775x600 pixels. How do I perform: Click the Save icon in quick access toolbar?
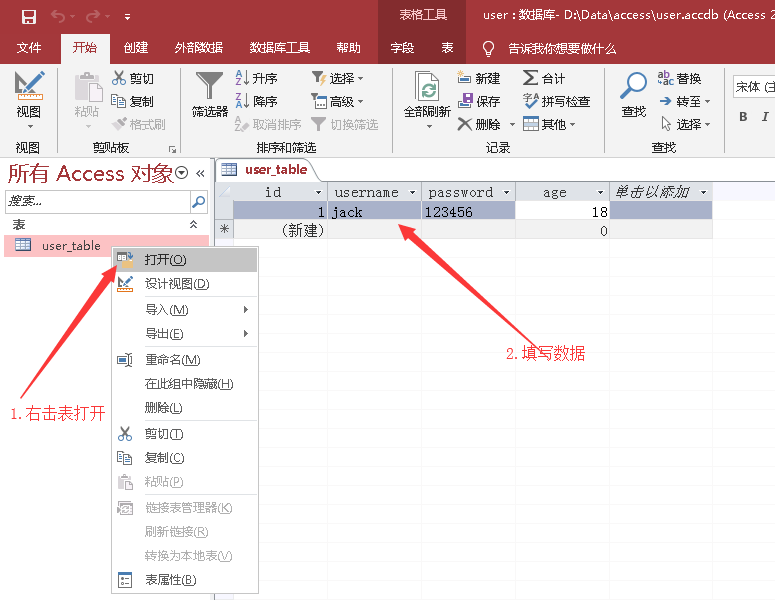coord(29,17)
